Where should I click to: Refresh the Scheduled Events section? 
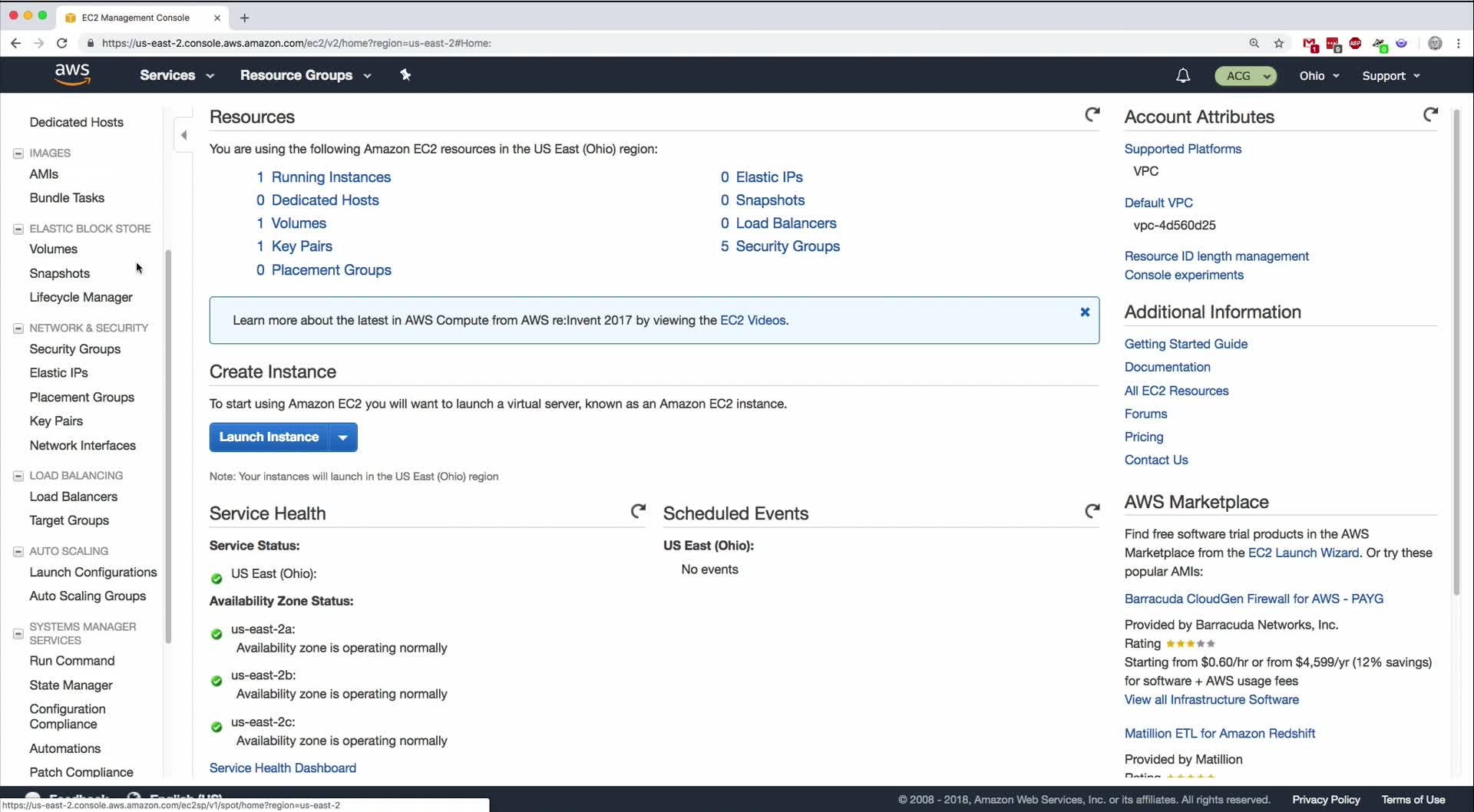[x=1092, y=511]
